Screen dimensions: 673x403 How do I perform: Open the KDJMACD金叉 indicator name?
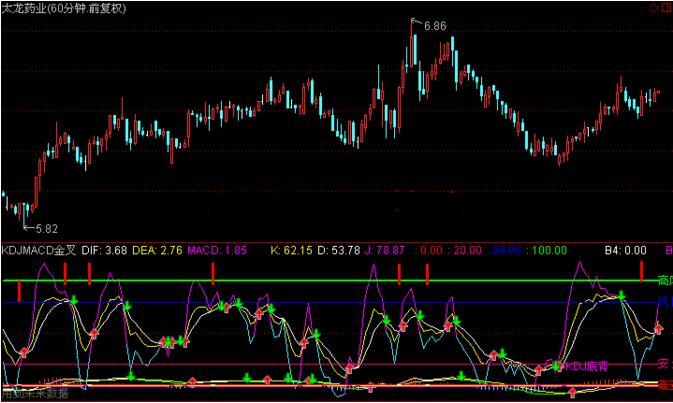(x=37, y=249)
